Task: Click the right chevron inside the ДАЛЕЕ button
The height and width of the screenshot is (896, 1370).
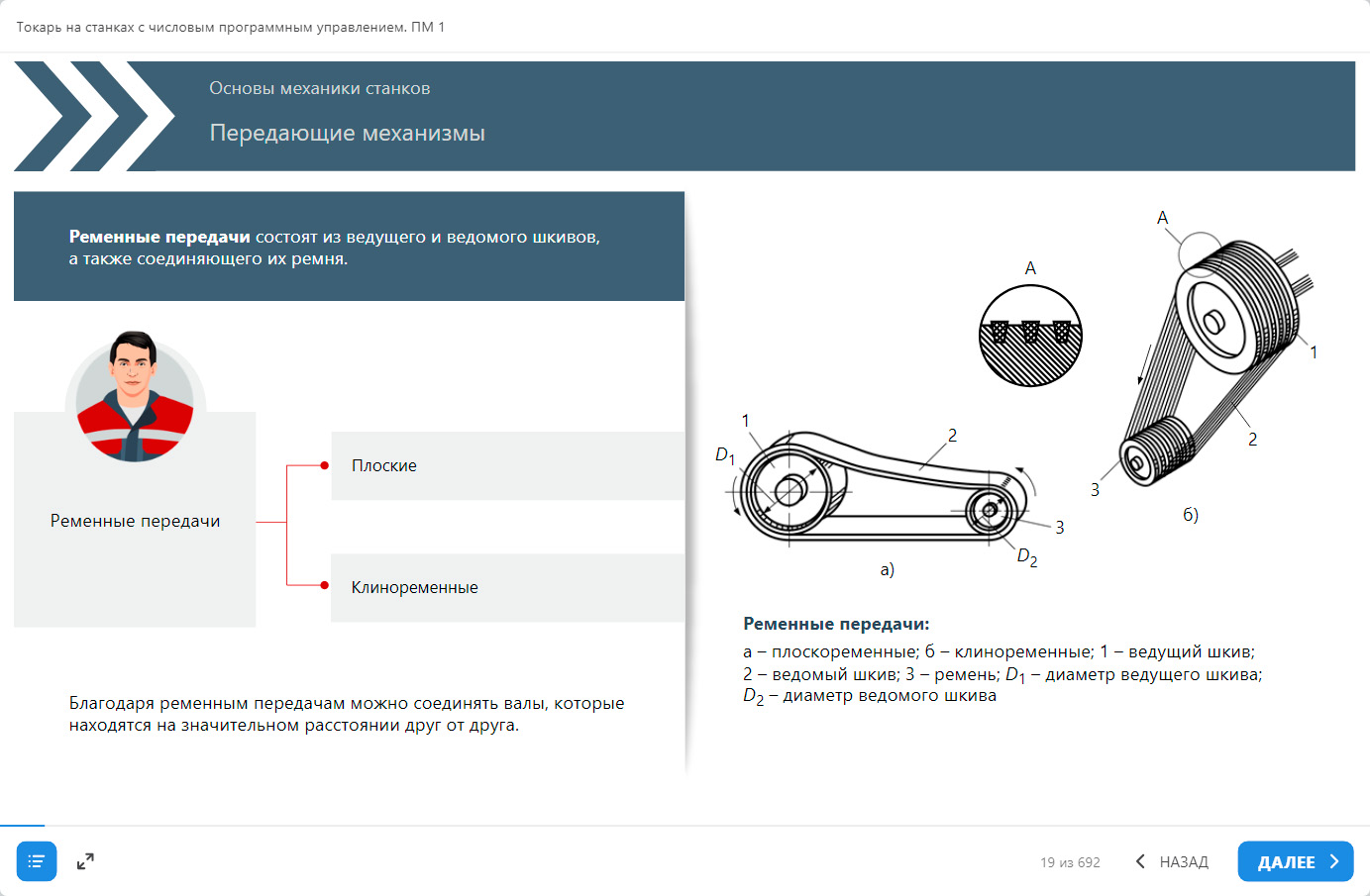Action: tap(1334, 861)
